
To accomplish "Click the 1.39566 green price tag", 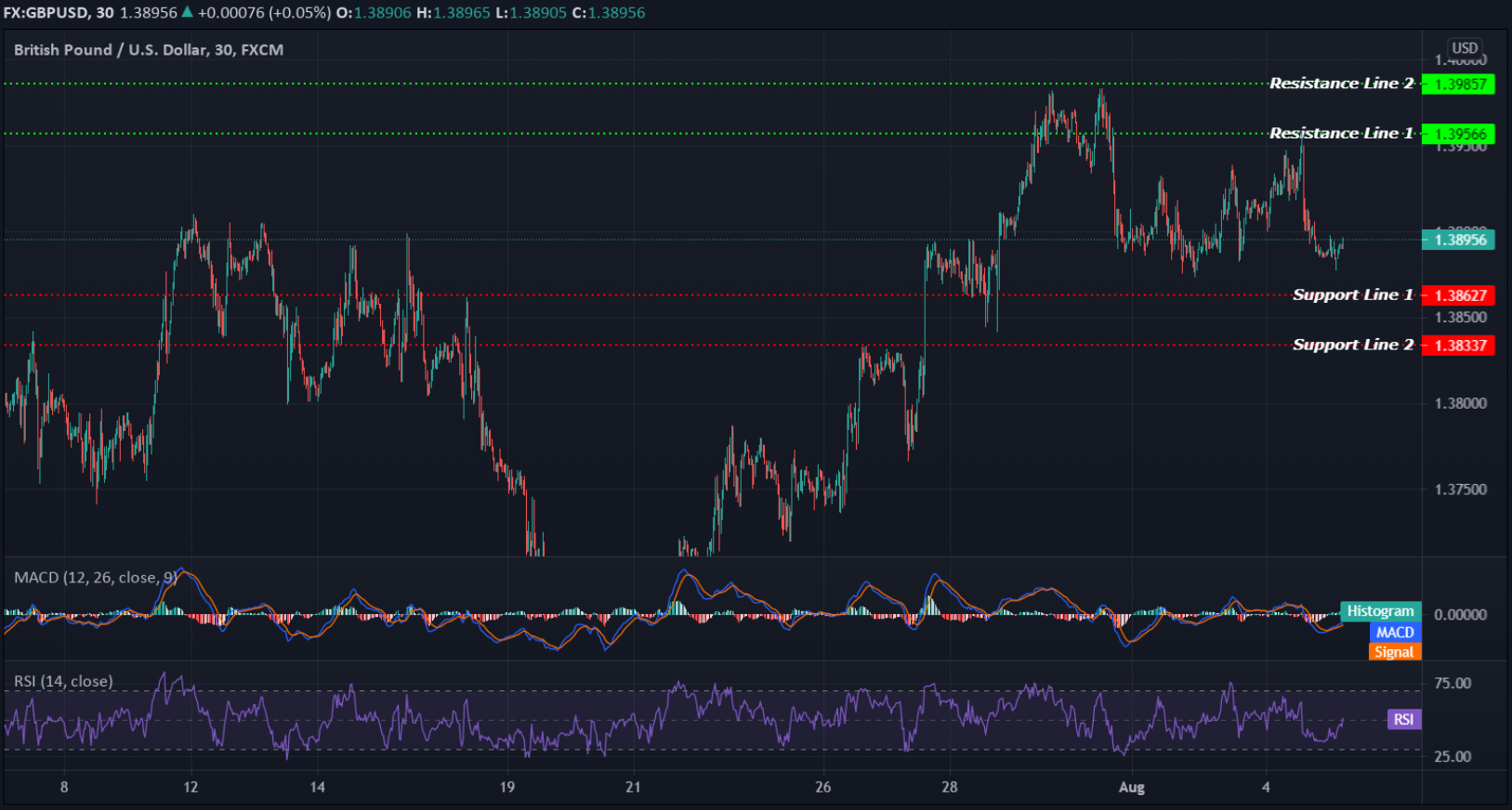I will click(x=1458, y=134).
